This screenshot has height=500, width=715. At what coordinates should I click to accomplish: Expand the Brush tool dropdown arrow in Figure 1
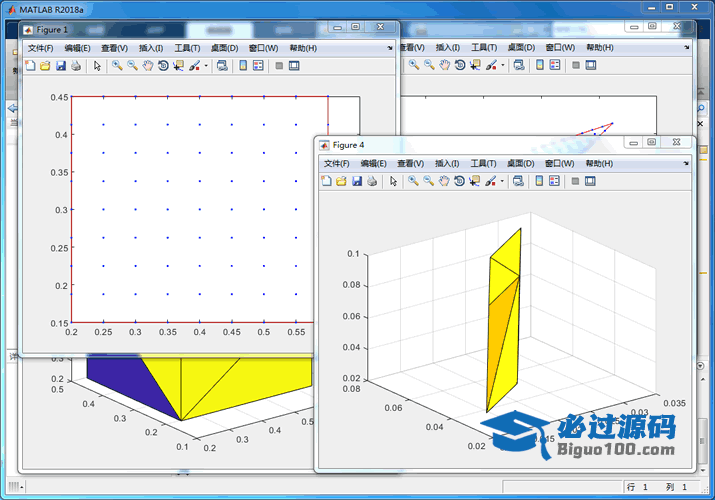pos(206,66)
